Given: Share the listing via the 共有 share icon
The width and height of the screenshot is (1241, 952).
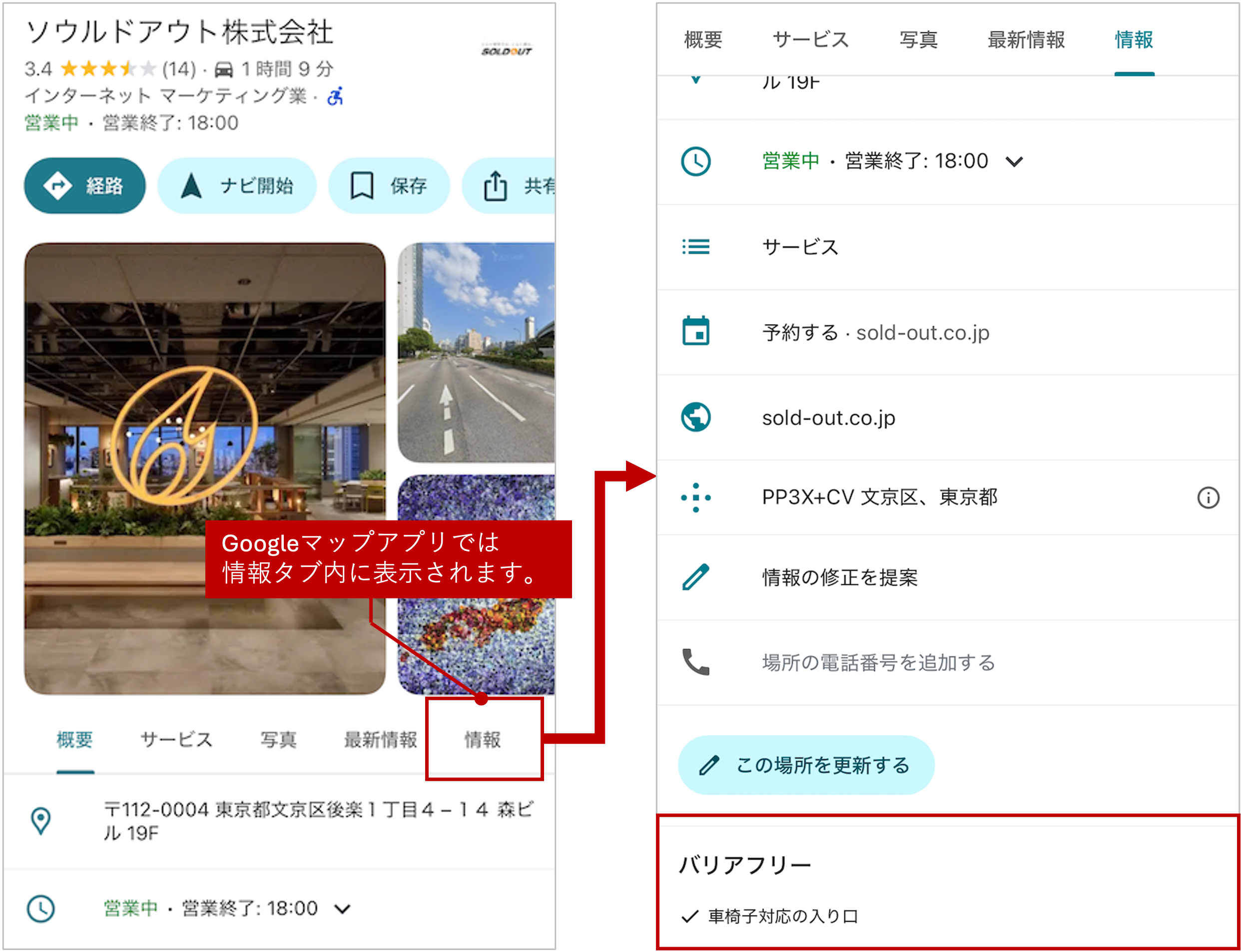Looking at the screenshot, I should 495,185.
